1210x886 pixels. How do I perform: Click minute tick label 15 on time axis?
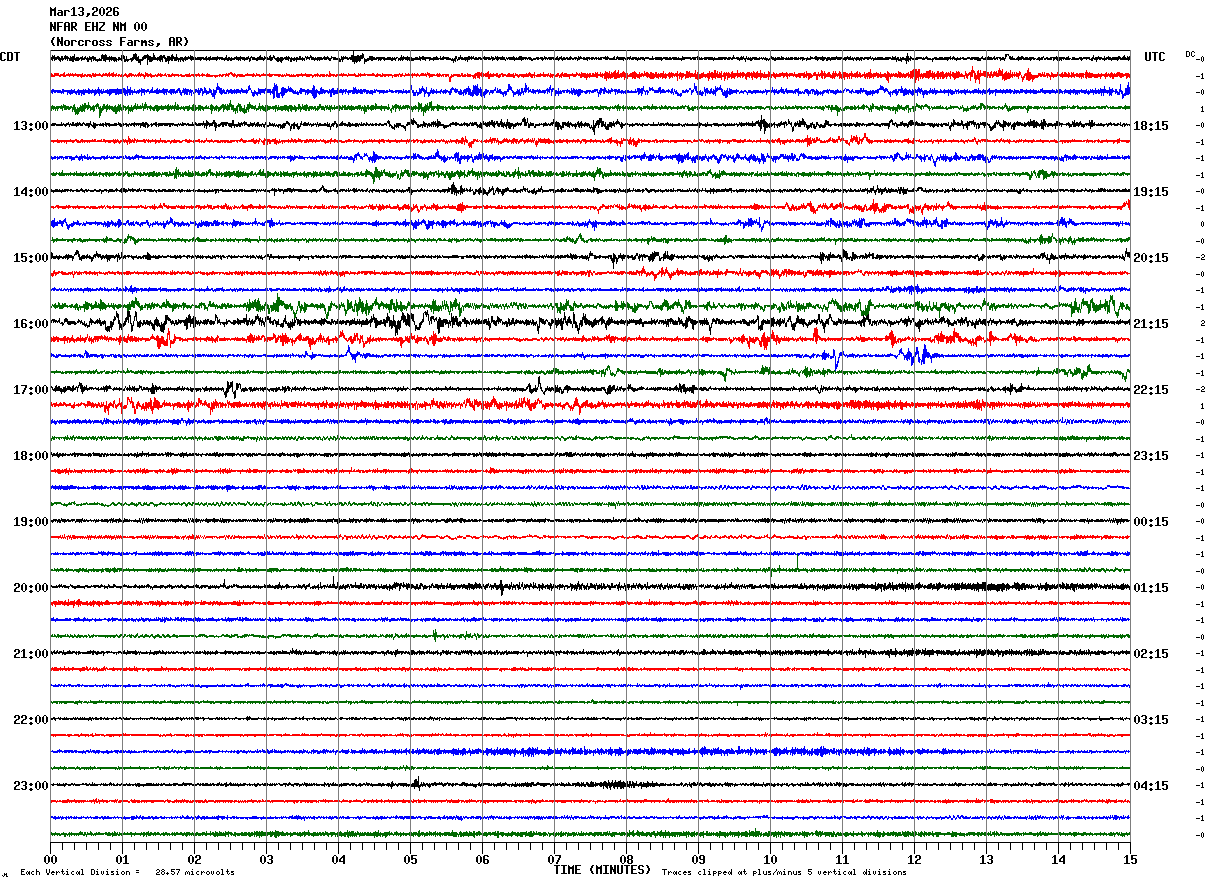tap(1129, 859)
